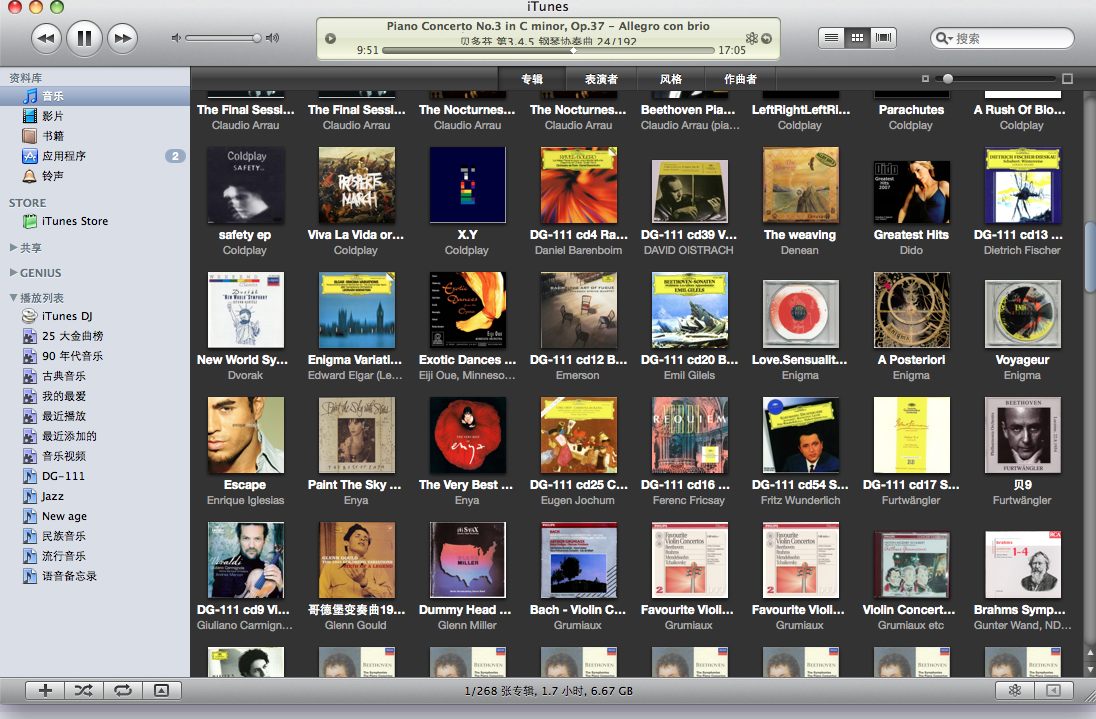The image size is (1096, 719).
Task: Skip forward to next track
Action: (122, 38)
